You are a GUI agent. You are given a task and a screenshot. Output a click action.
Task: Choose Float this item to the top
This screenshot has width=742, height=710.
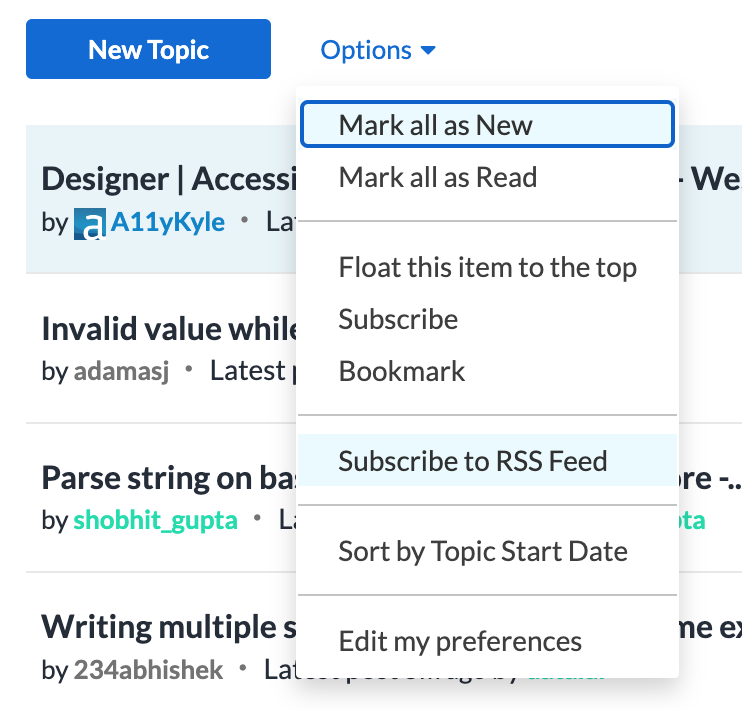pyautogui.click(x=487, y=268)
